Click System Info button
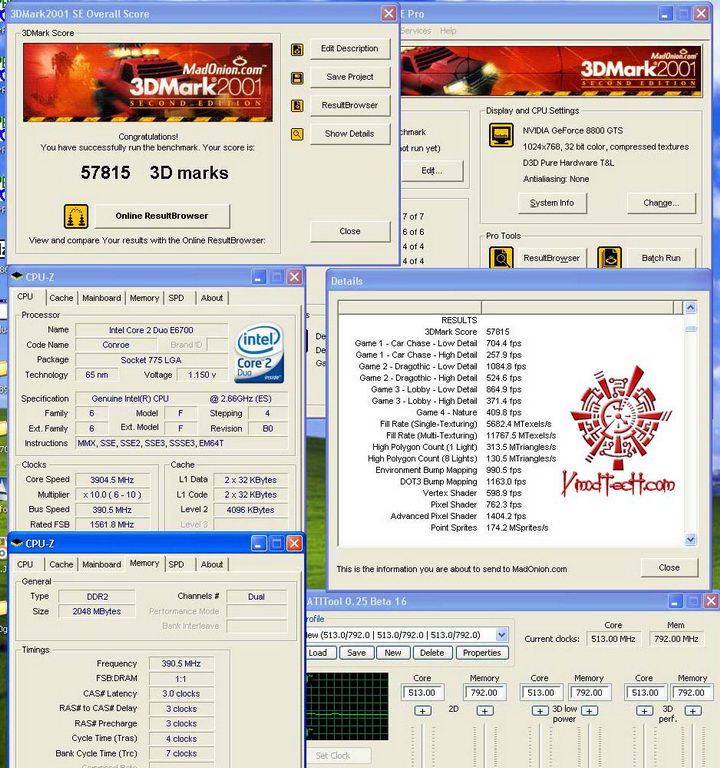 click(x=552, y=203)
